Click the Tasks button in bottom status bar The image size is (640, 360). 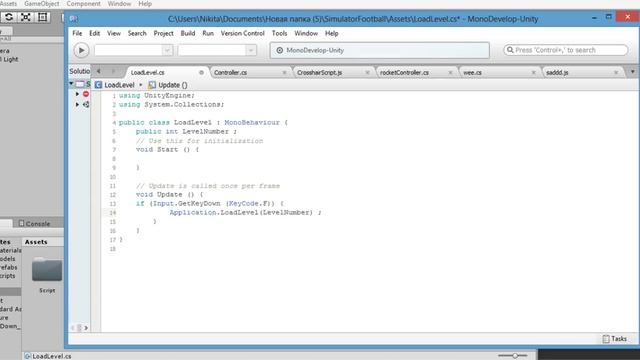(x=615, y=338)
